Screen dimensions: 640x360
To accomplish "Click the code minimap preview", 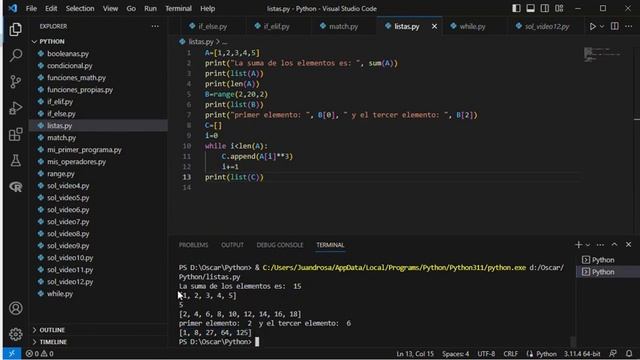I will [602, 55].
